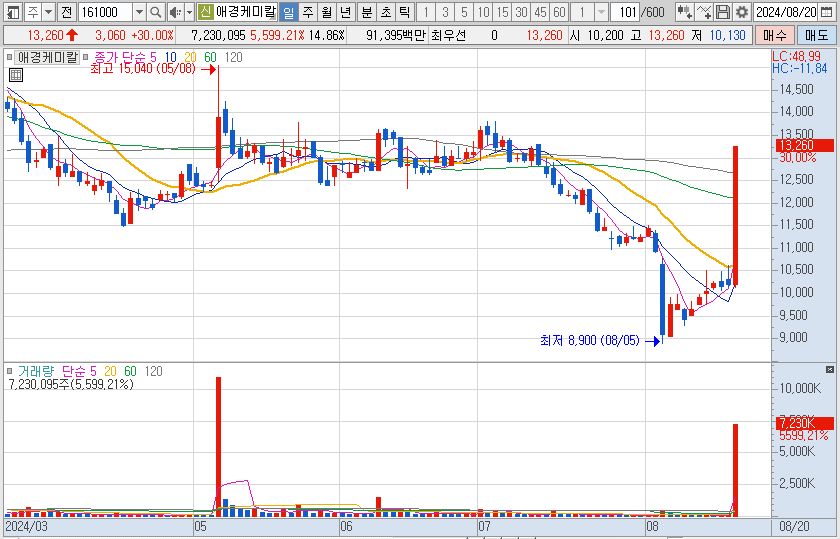Click the LC:48.99 indicator text
The width and height of the screenshot is (840, 539).
[796, 57]
